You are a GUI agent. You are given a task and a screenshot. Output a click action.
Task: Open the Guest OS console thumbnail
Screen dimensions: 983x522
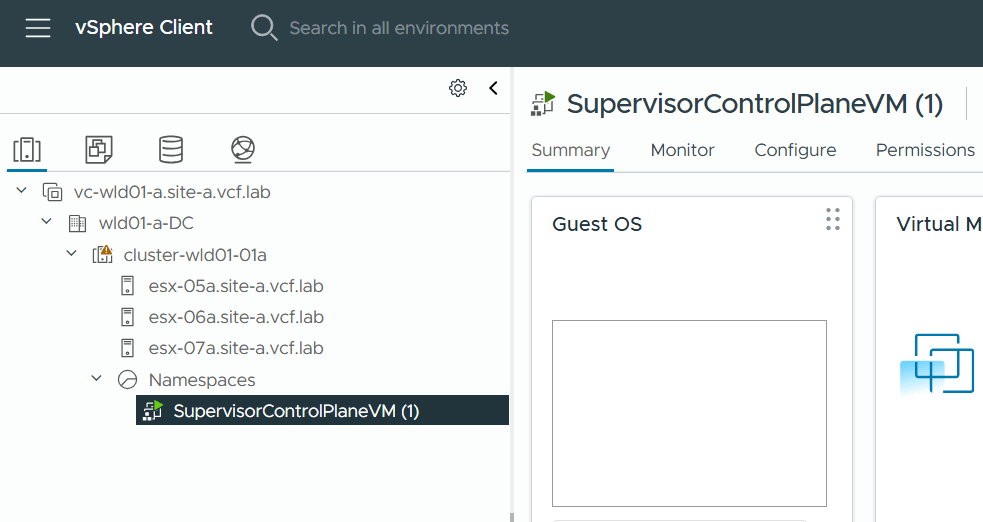[689, 413]
